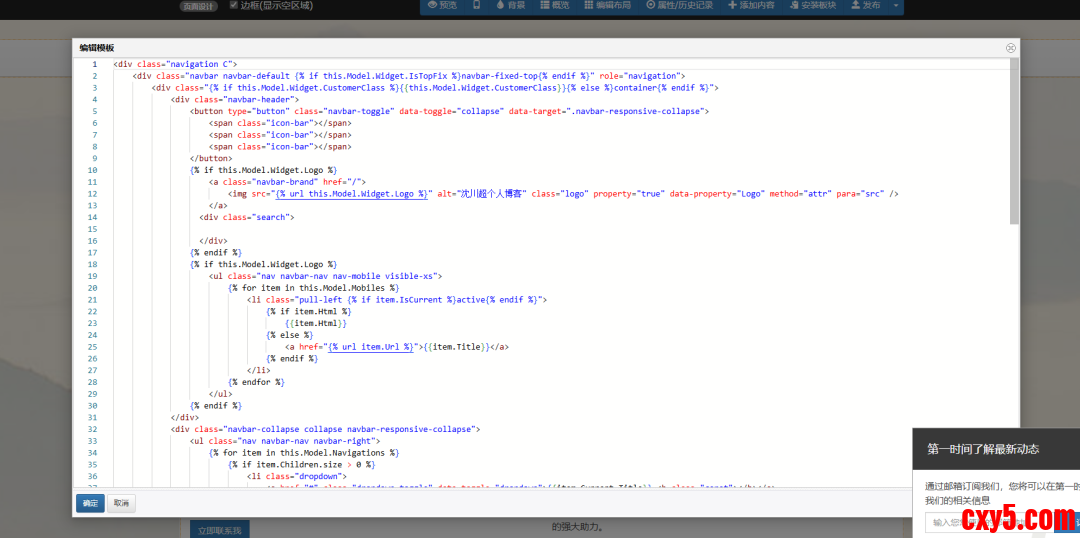Click the code editor vertical scrollbar thumb
Screen dimensions: 1080x538
coord(1014,140)
